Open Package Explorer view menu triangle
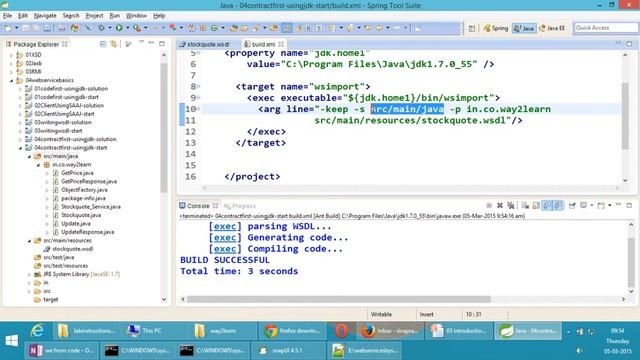The width and height of the screenshot is (640, 360). click(141, 43)
